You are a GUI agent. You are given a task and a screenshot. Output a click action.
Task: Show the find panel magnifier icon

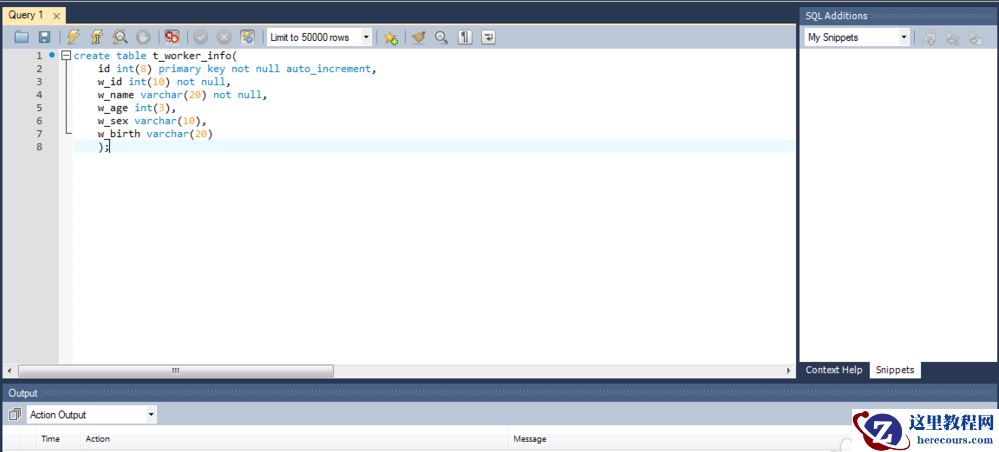point(442,38)
